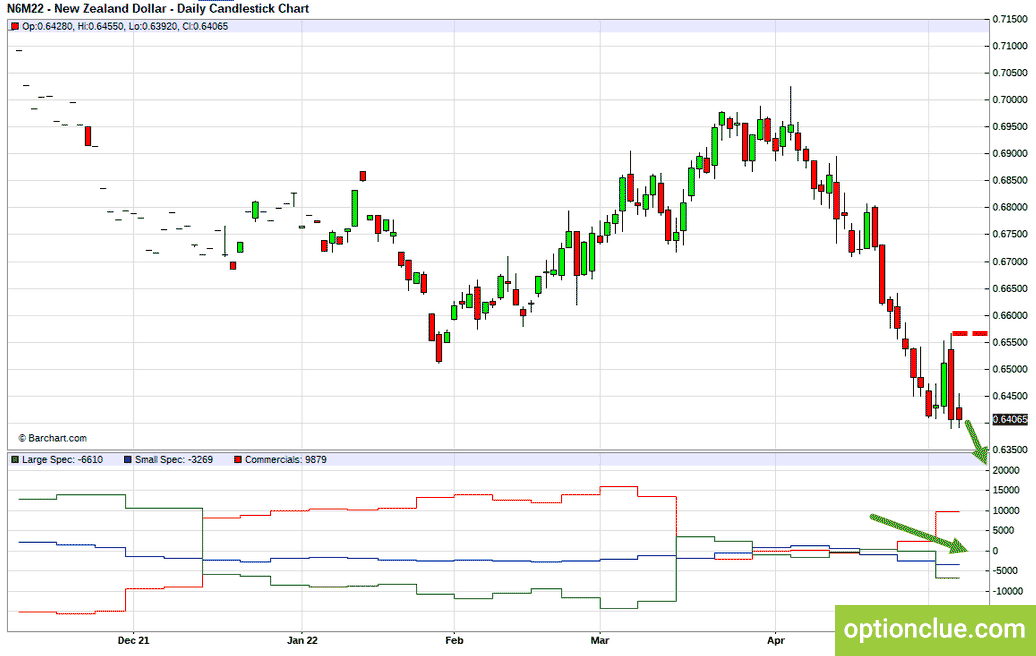1036x656 pixels.
Task: Click the chart title N6M22 New Zealand Dollar
Action: pos(158,9)
